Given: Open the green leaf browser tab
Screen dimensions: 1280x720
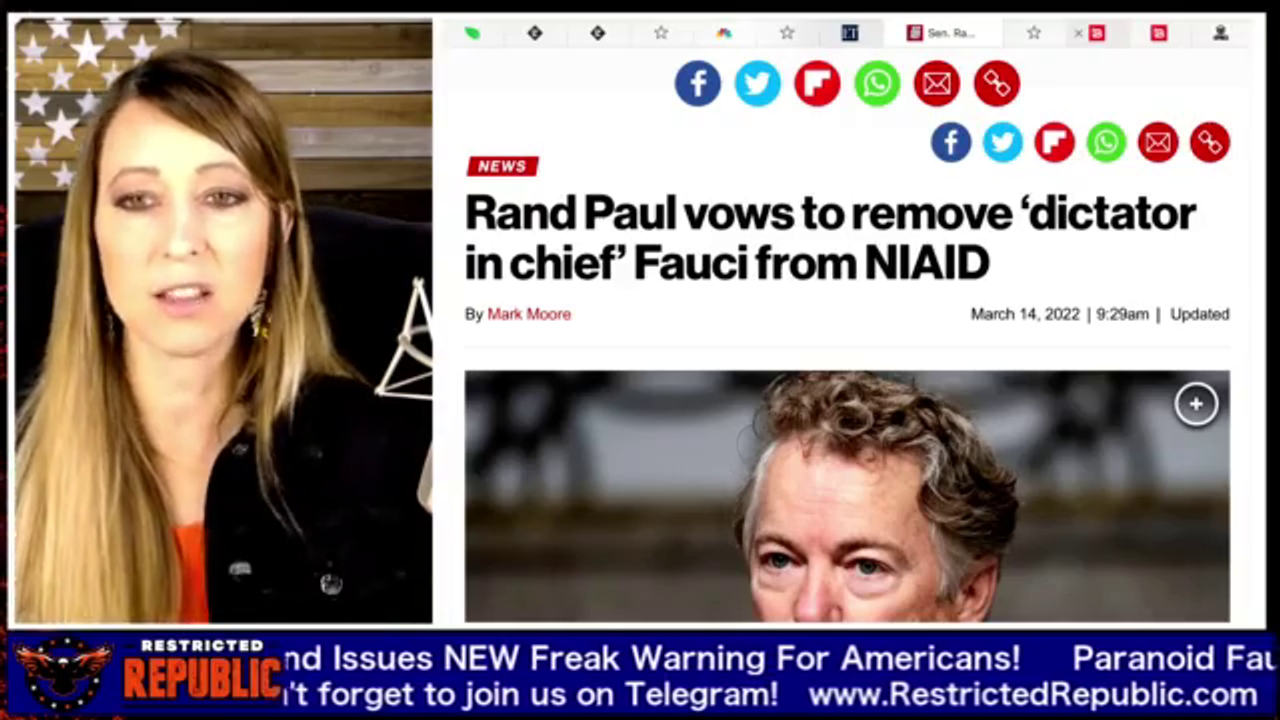Looking at the screenshot, I should pos(472,33).
